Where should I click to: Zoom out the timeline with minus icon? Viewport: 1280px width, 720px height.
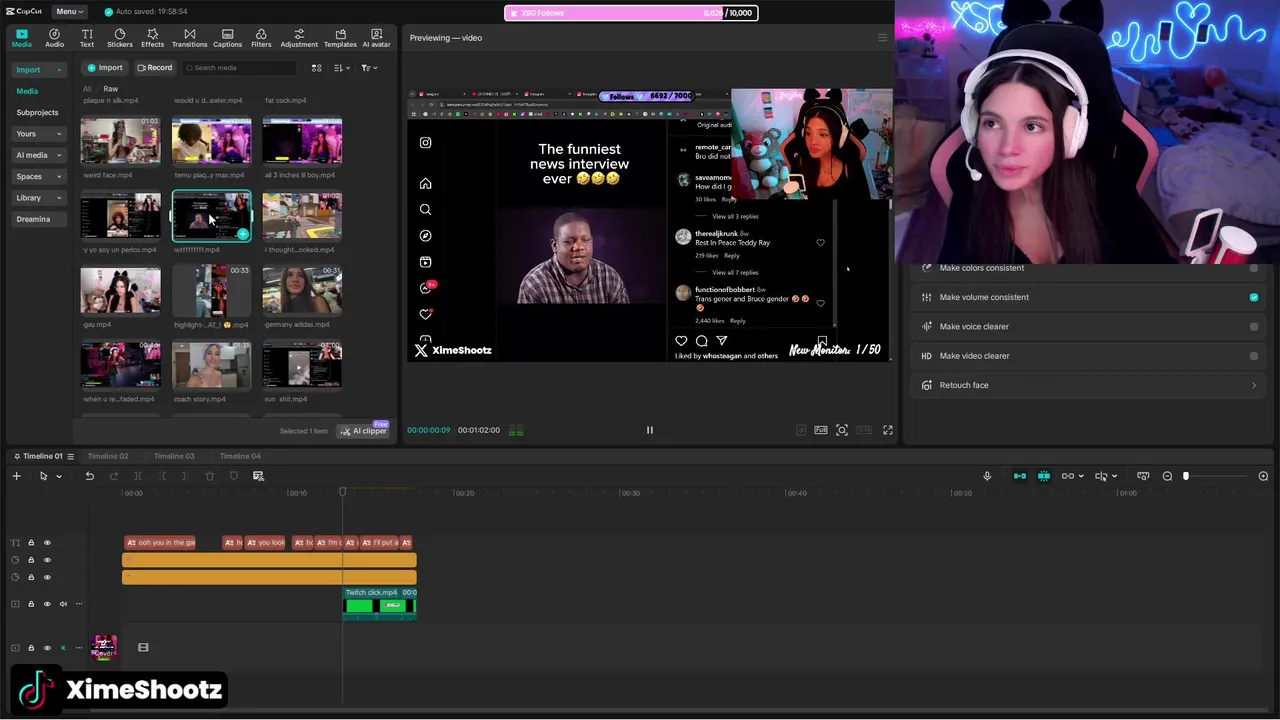(x=1167, y=476)
